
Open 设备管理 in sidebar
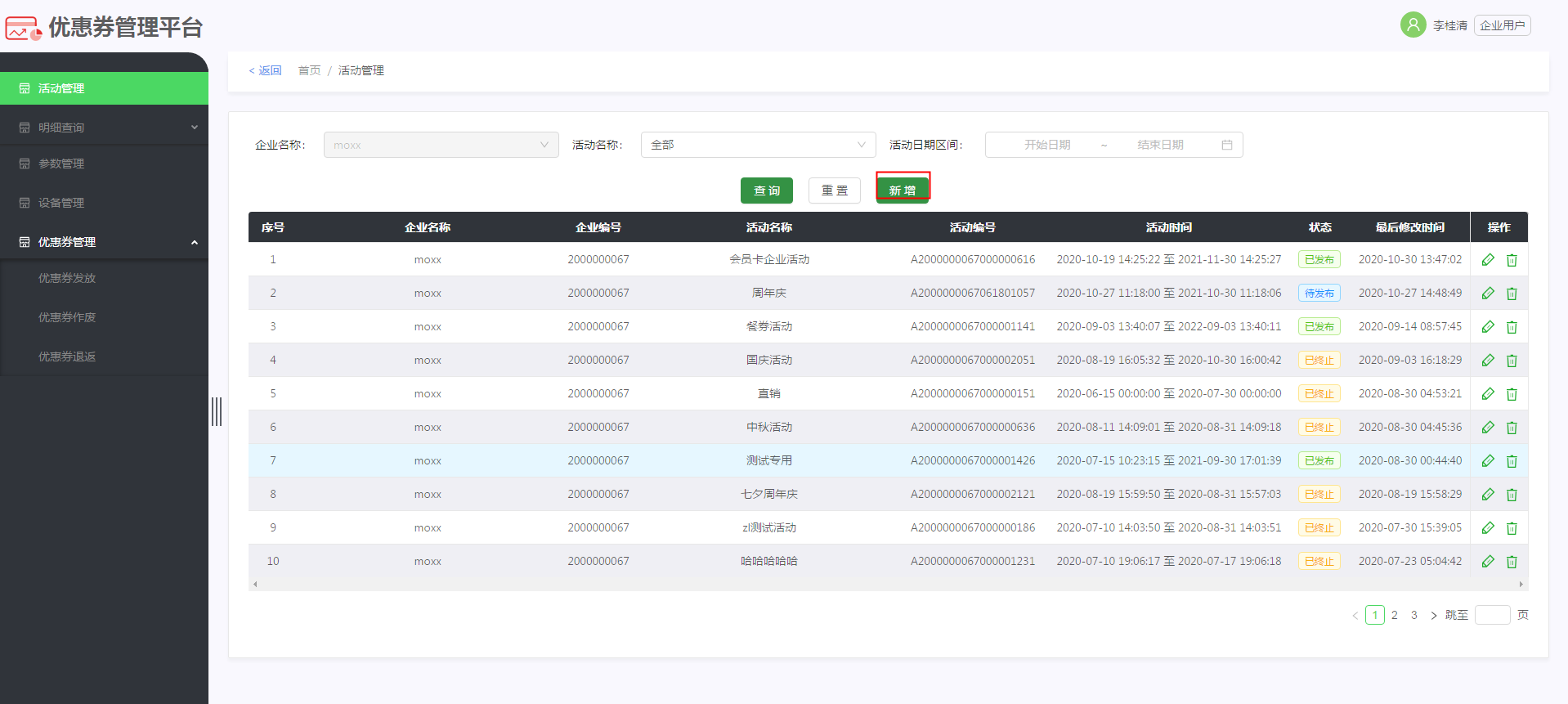coord(104,203)
